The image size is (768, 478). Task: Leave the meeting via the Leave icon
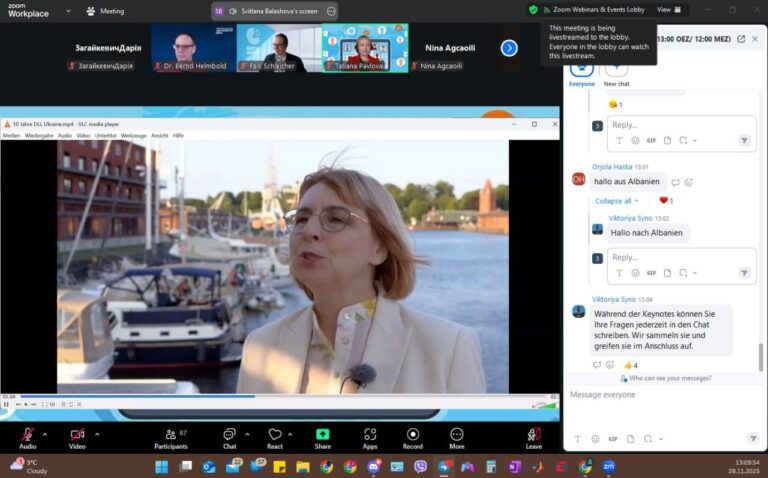point(533,434)
